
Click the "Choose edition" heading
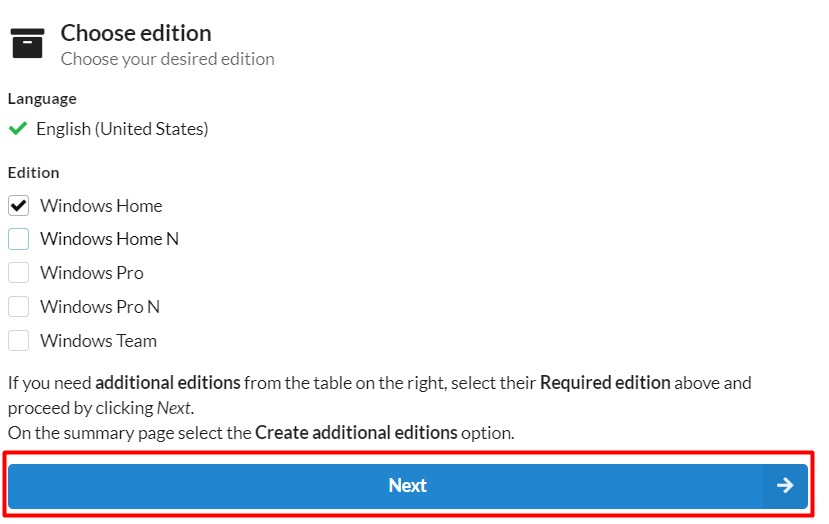click(136, 33)
